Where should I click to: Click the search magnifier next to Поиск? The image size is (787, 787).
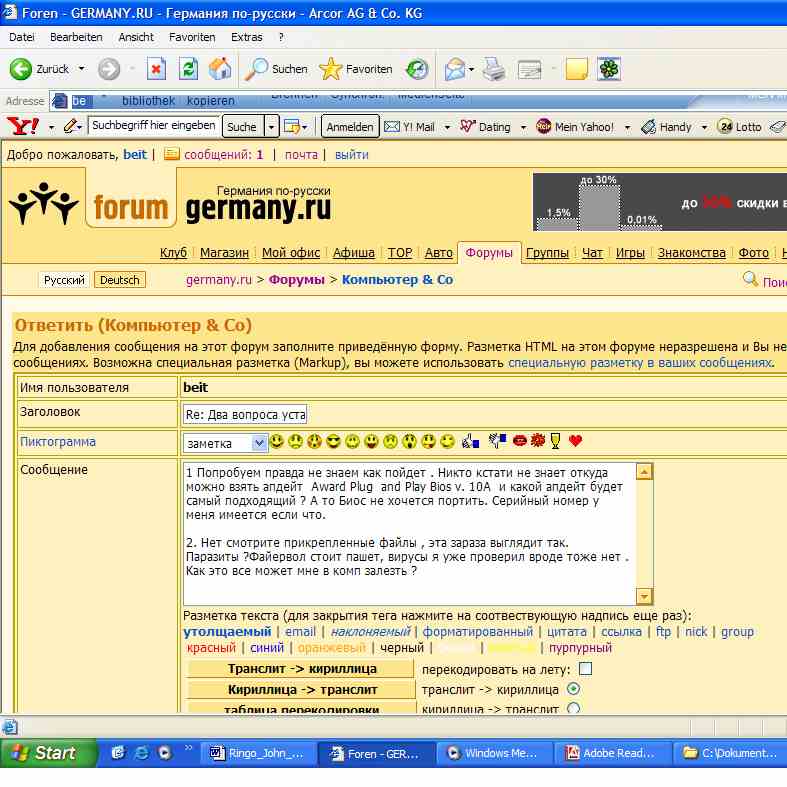pos(750,279)
